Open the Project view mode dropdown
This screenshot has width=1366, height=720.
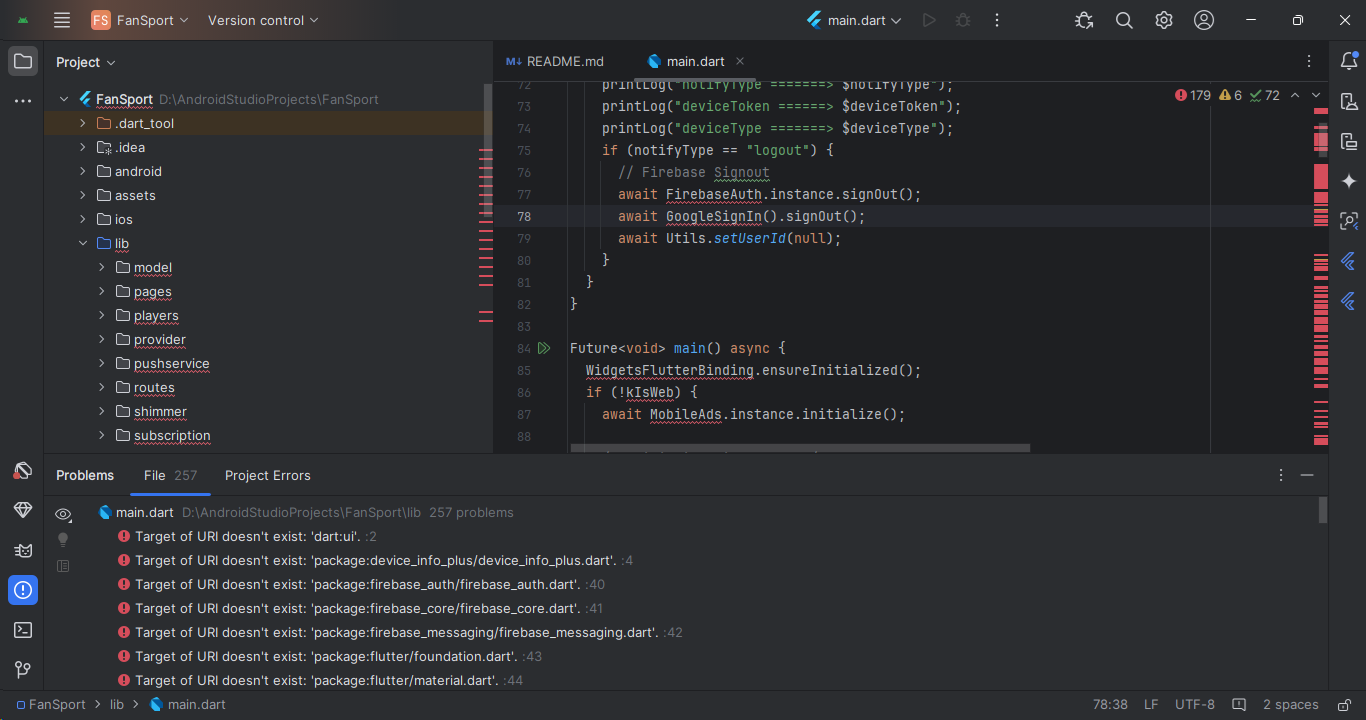[x=86, y=62]
